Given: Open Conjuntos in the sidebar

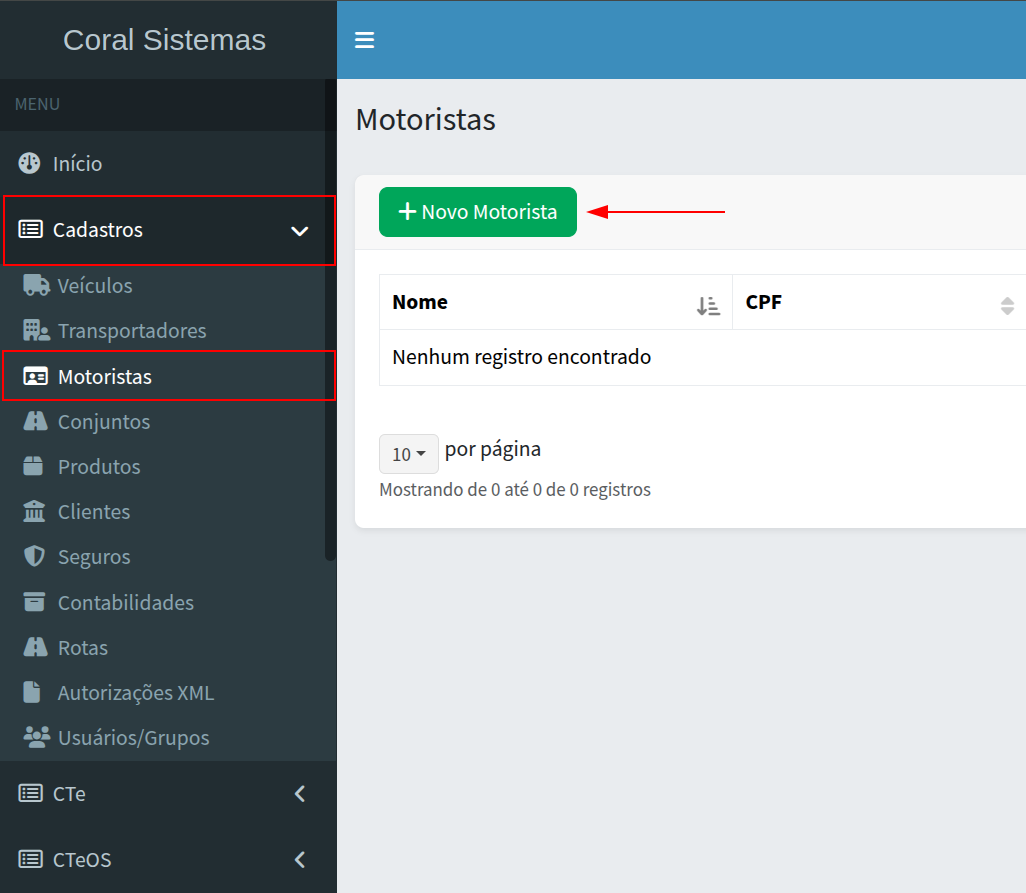Looking at the screenshot, I should pos(104,422).
